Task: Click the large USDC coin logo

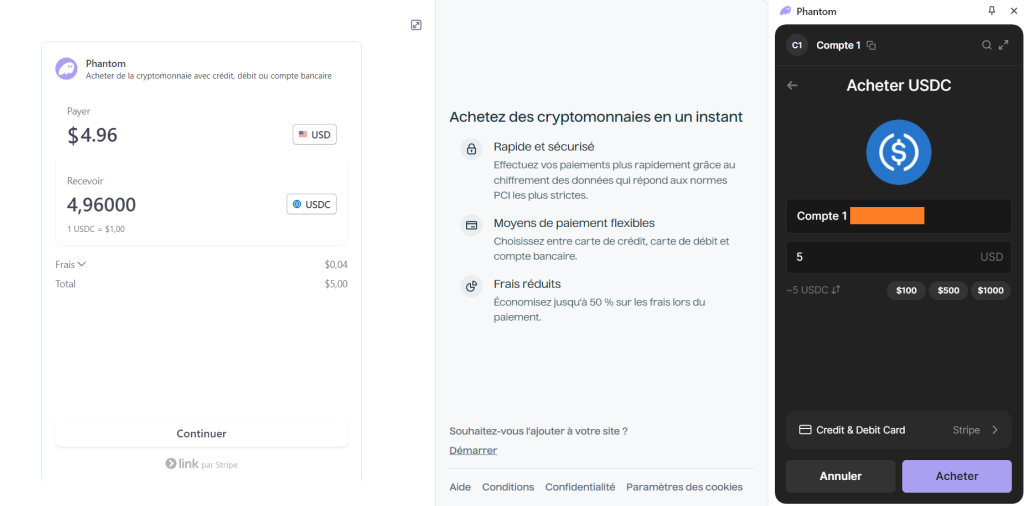Action: tap(899, 152)
